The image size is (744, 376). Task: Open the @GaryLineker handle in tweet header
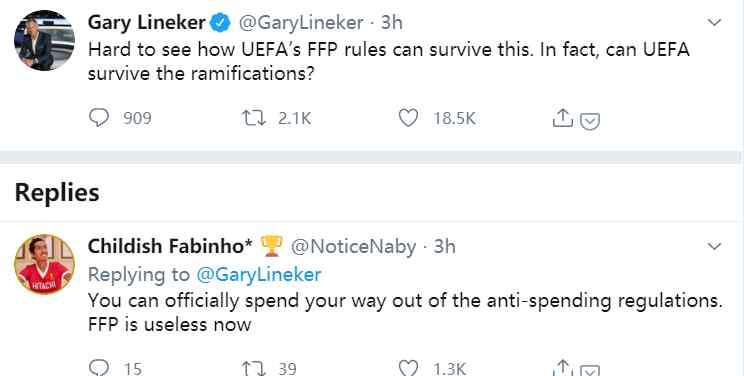point(301,23)
